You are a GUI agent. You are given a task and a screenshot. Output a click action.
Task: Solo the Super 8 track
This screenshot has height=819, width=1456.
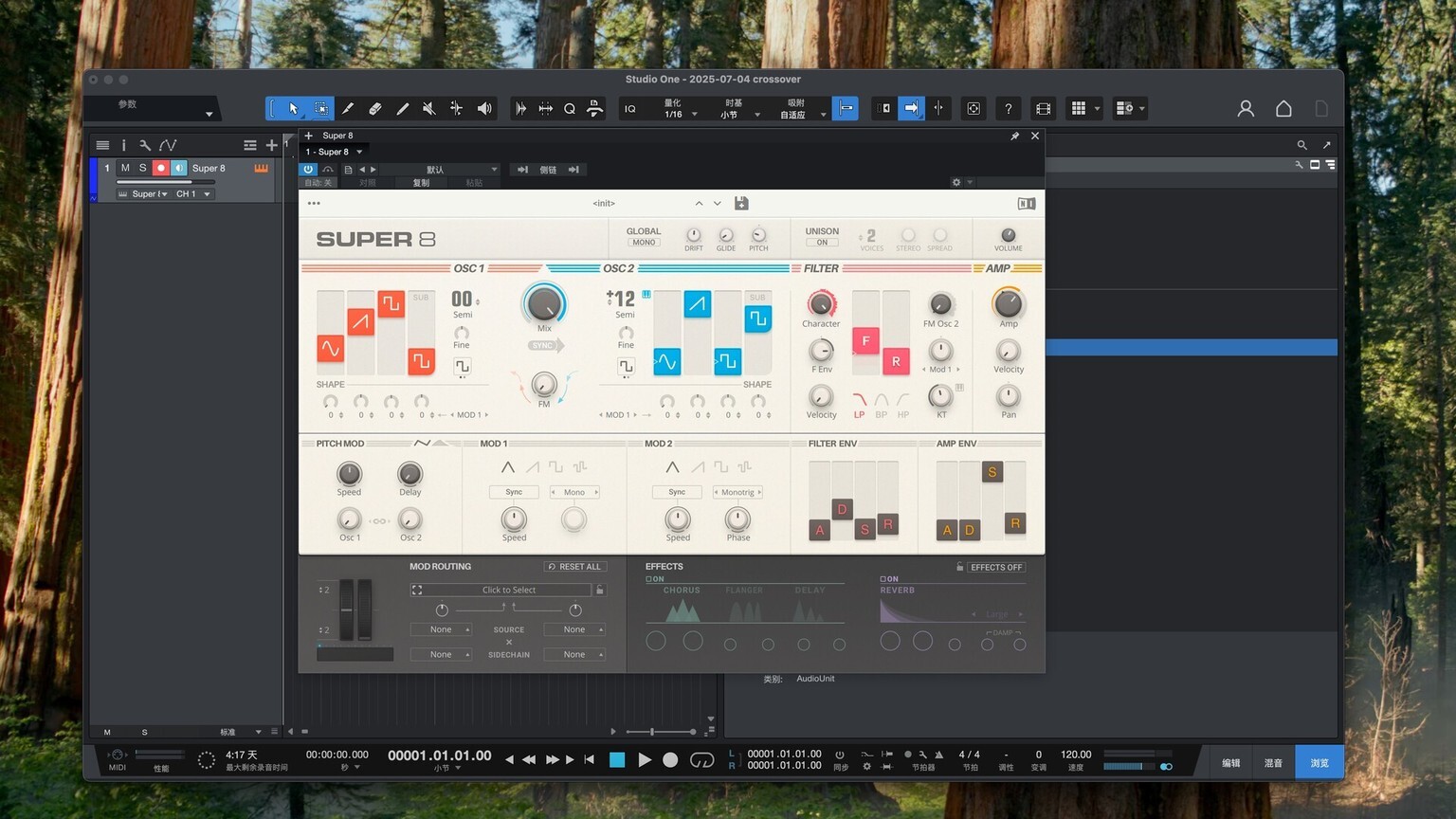143,168
